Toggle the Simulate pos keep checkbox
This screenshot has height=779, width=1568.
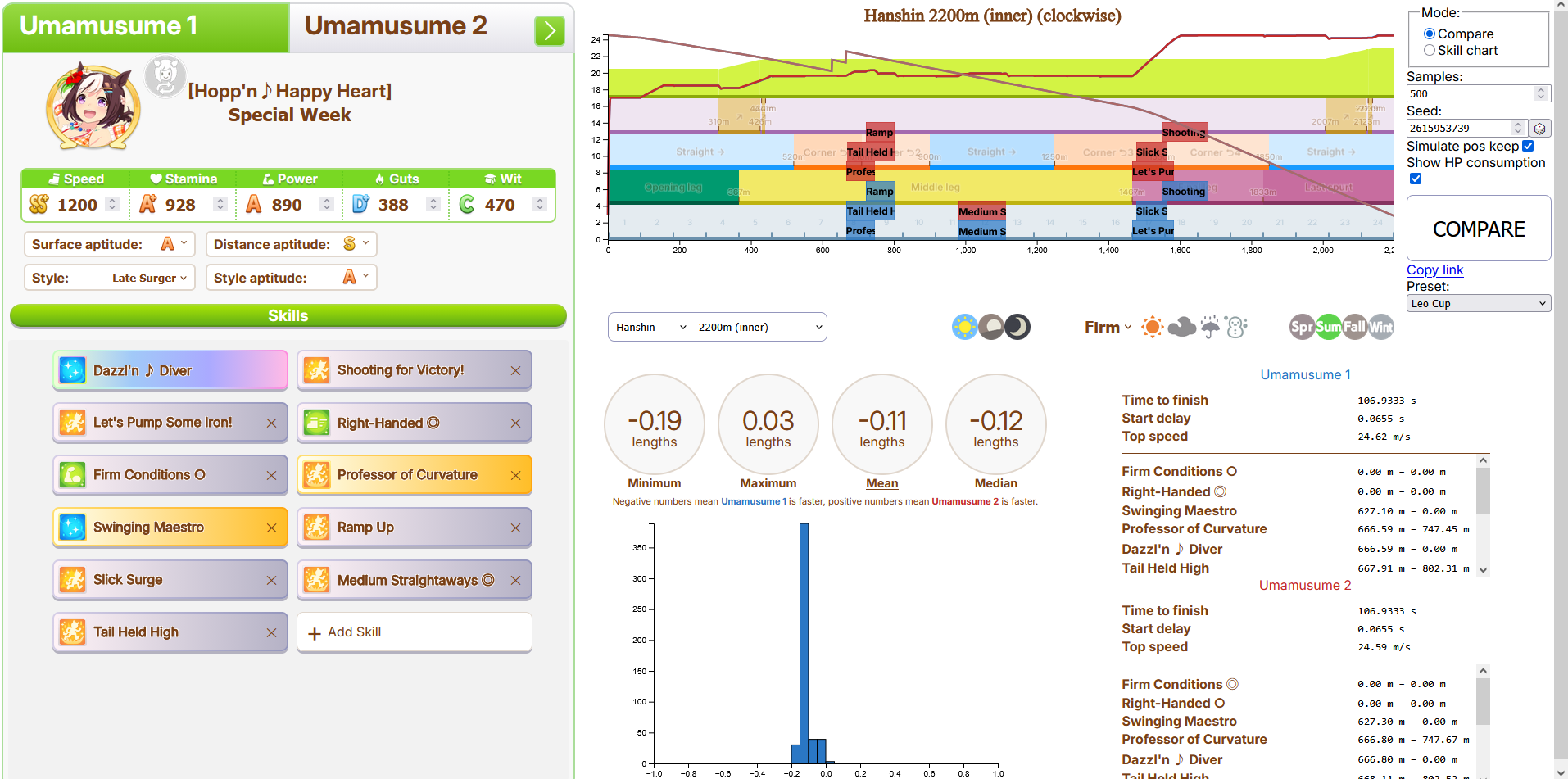tap(1528, 147)
